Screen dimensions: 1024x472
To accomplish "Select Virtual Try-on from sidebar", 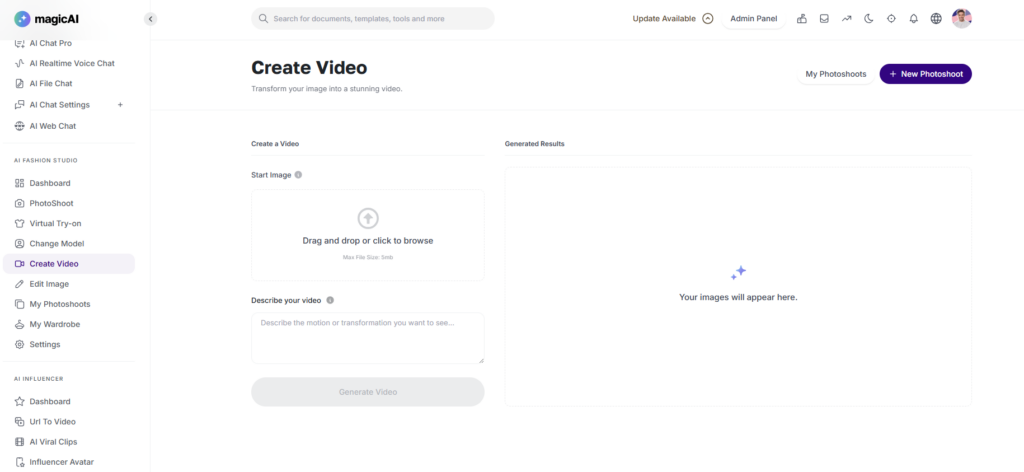I will point(55,223).
